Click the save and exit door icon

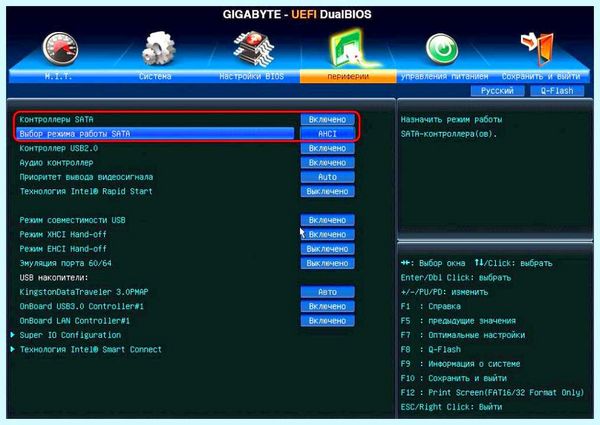tap(537, 49)
